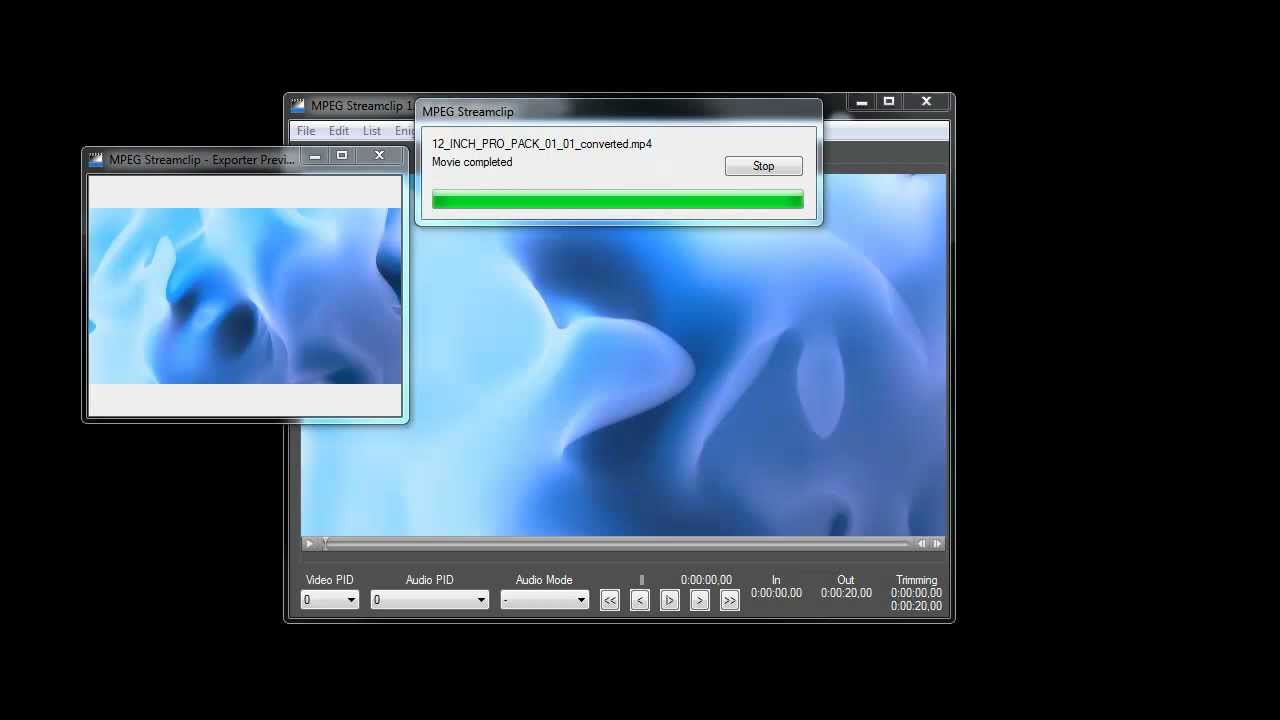Viewport: 1280px width, 720px height.
Task: Click the fast forward >> button
Action: [730, 600]
